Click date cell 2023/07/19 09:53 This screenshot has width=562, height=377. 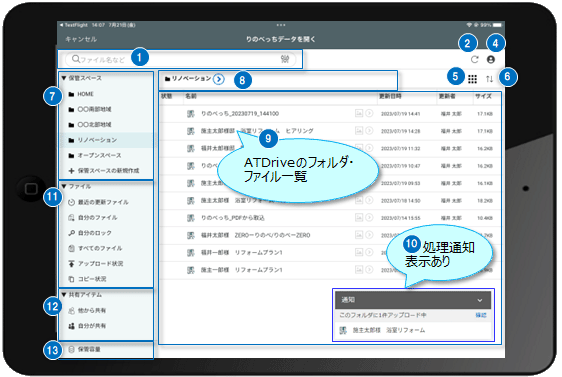(x=400, y=183)
